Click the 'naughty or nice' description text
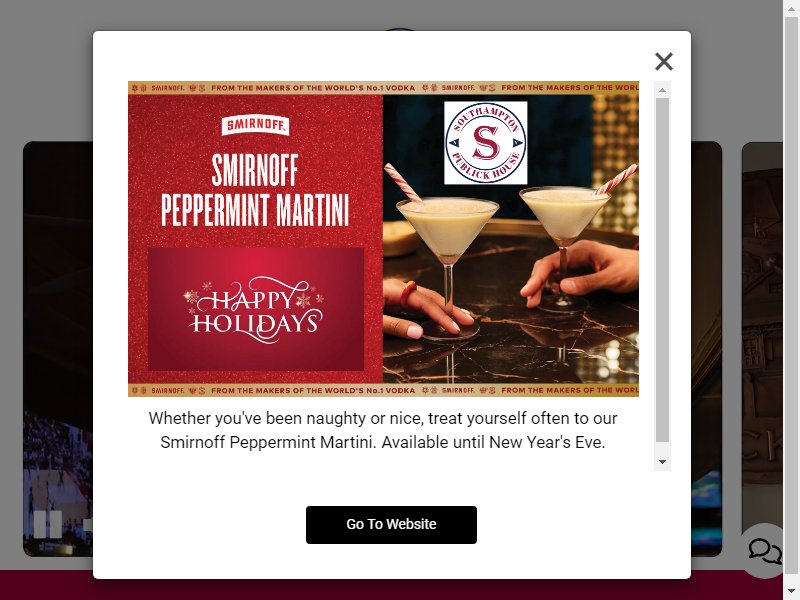 [x=383, y=430]
